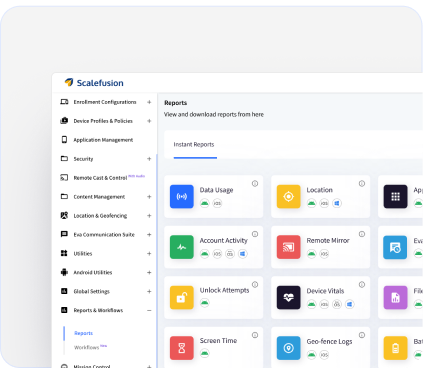Image resolution: width=423 pixels, height=368 pixels.
Task: Click the Scalefusion logo
Action: point(94,83)
